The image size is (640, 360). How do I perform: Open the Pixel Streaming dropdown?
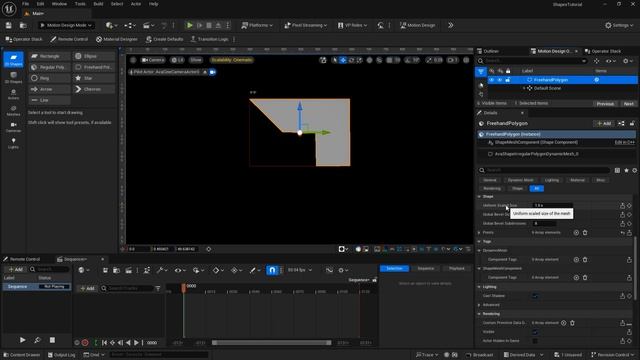[306, 25]
